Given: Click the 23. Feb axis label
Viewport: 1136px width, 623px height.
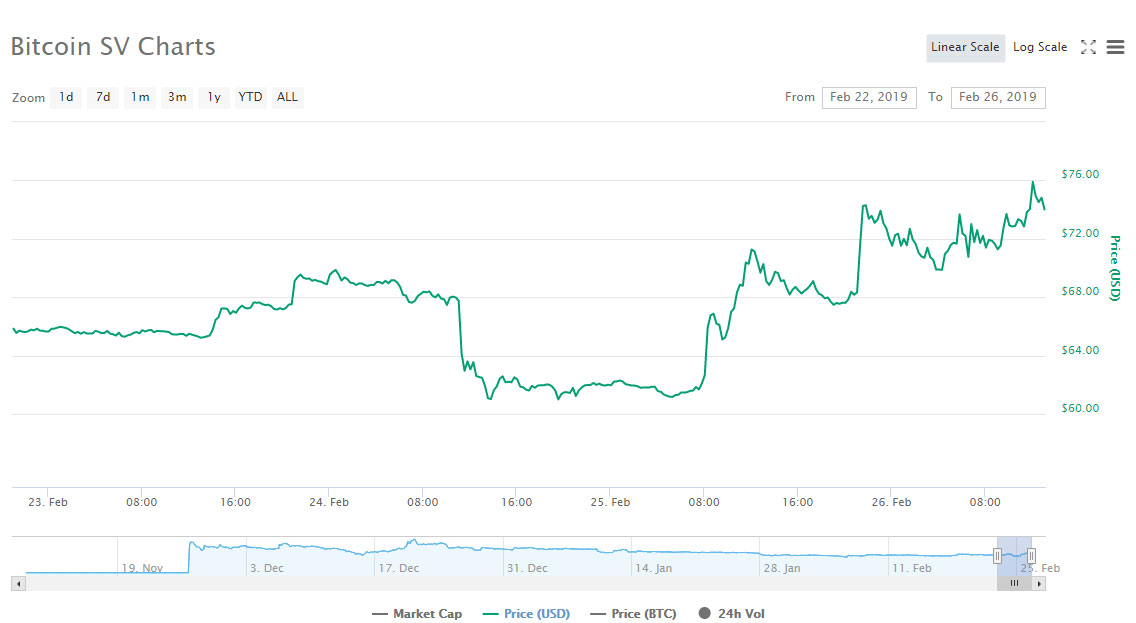Looking at the screenshot, I should coord(48,502).
